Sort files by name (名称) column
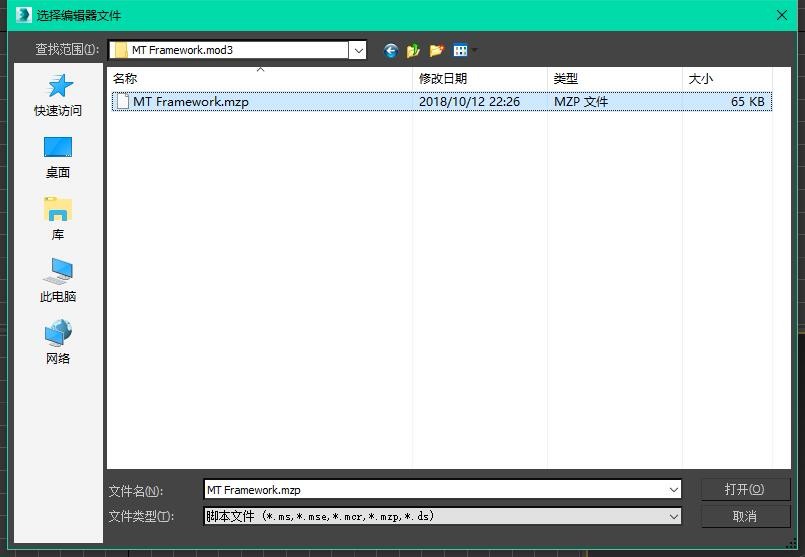The width and height of the screenshot is (805, 557). pos(260,78)
